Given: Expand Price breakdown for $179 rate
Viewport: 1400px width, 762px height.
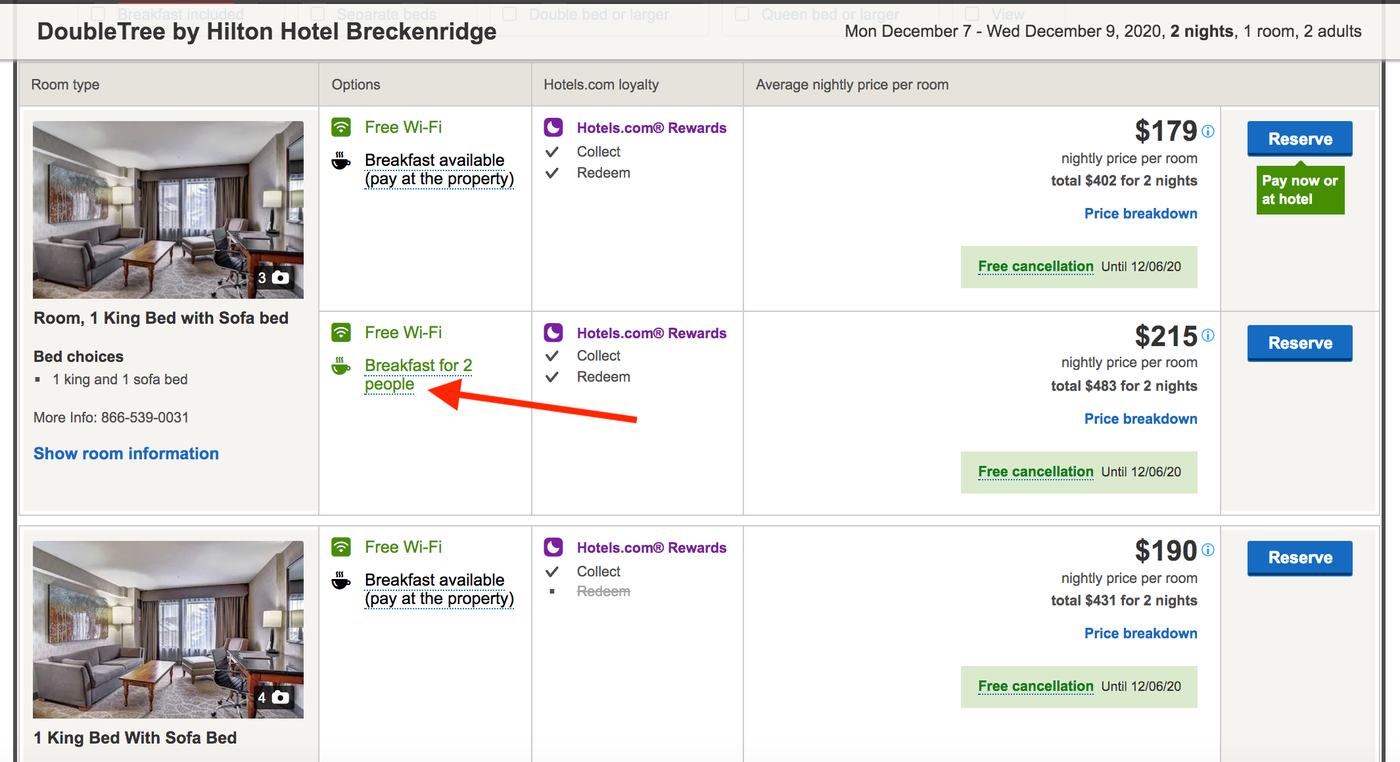Looking at the screenshot, I should 1140,213.
